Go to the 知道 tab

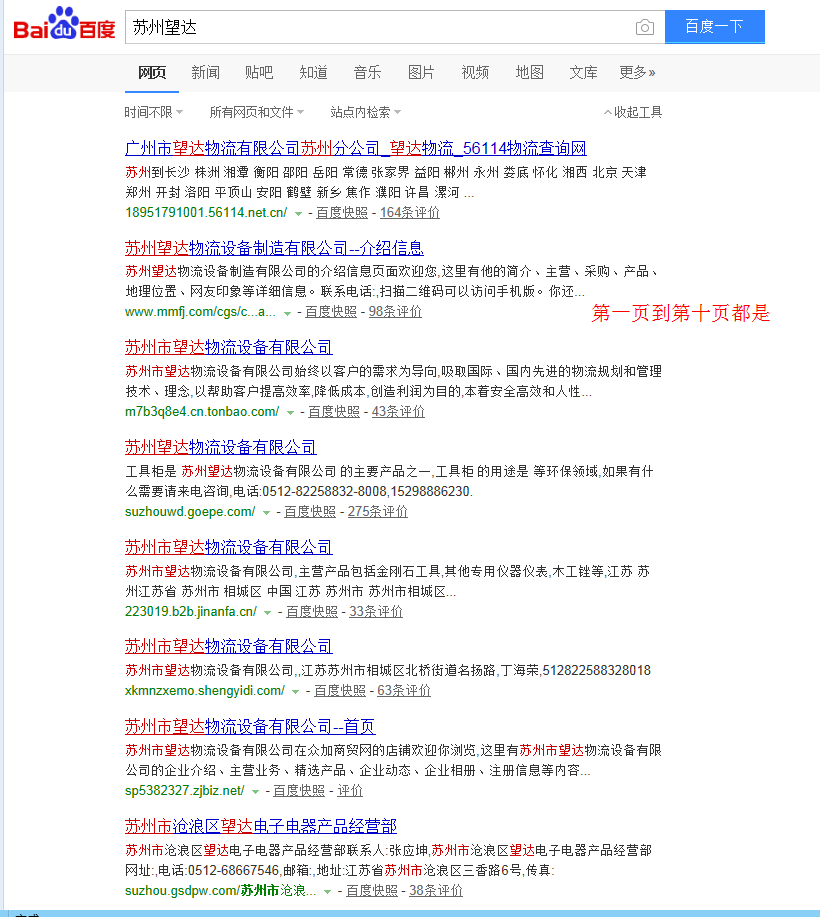point(313,73)
